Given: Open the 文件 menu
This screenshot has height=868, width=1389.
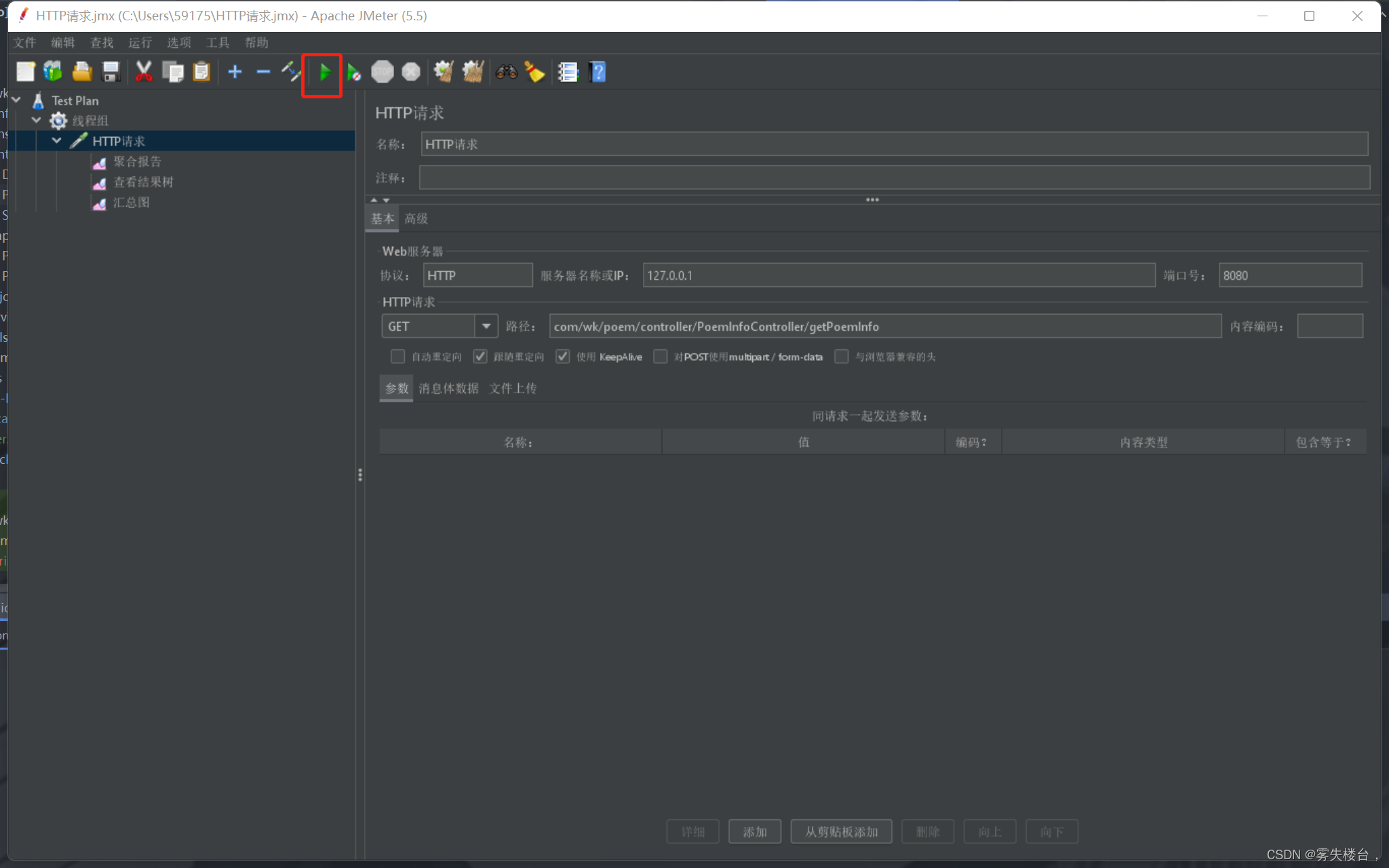Looking at the screenshot, I should [24, 43].
